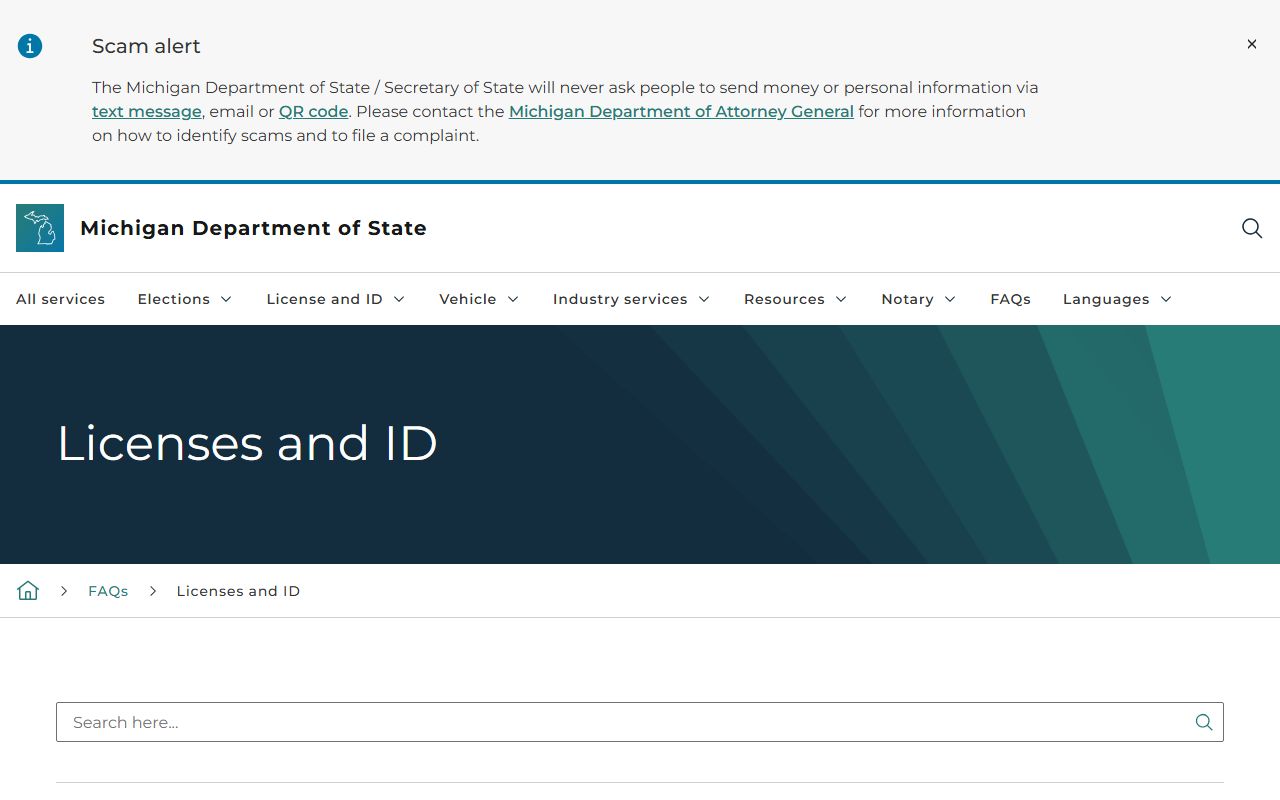Submit search with magnifier in search box
The image size is (1280, 800).
point(1204,722)
